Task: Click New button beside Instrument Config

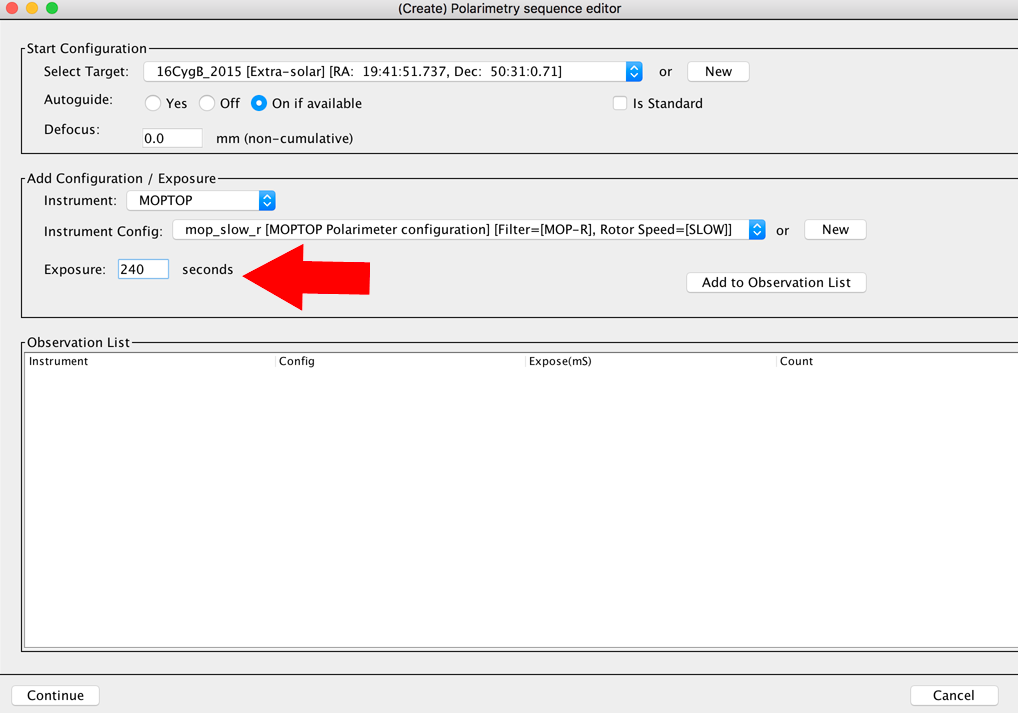Action: coord(835,230)
